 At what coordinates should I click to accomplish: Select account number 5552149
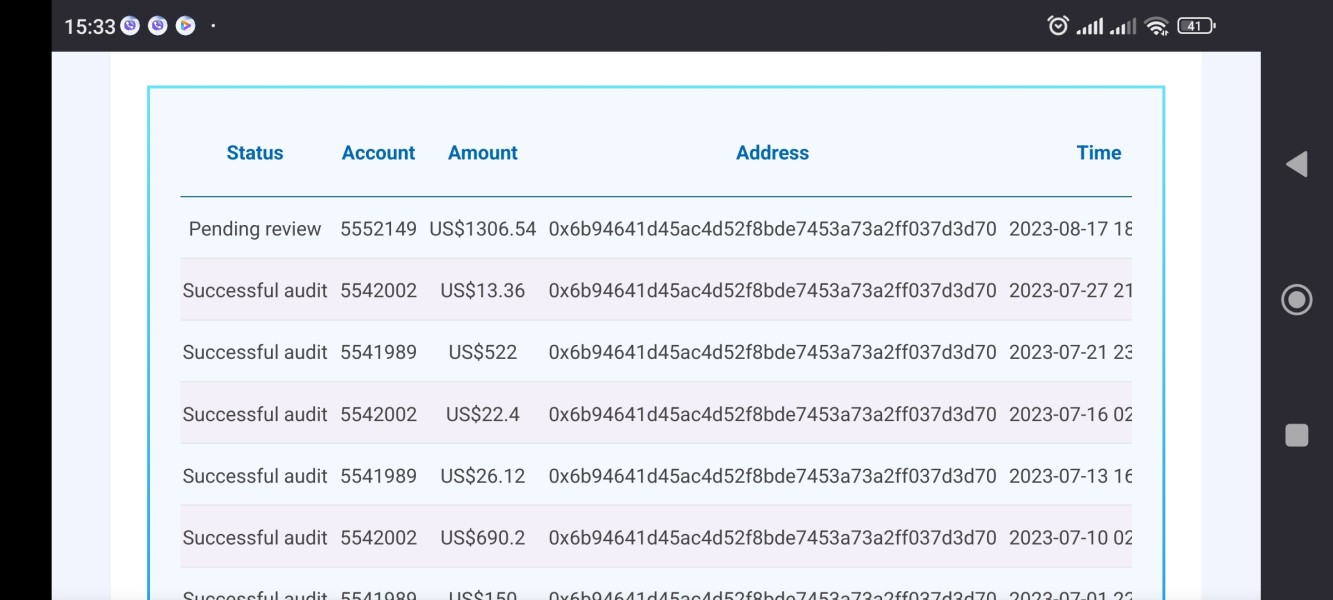click(x=378, y=229)
